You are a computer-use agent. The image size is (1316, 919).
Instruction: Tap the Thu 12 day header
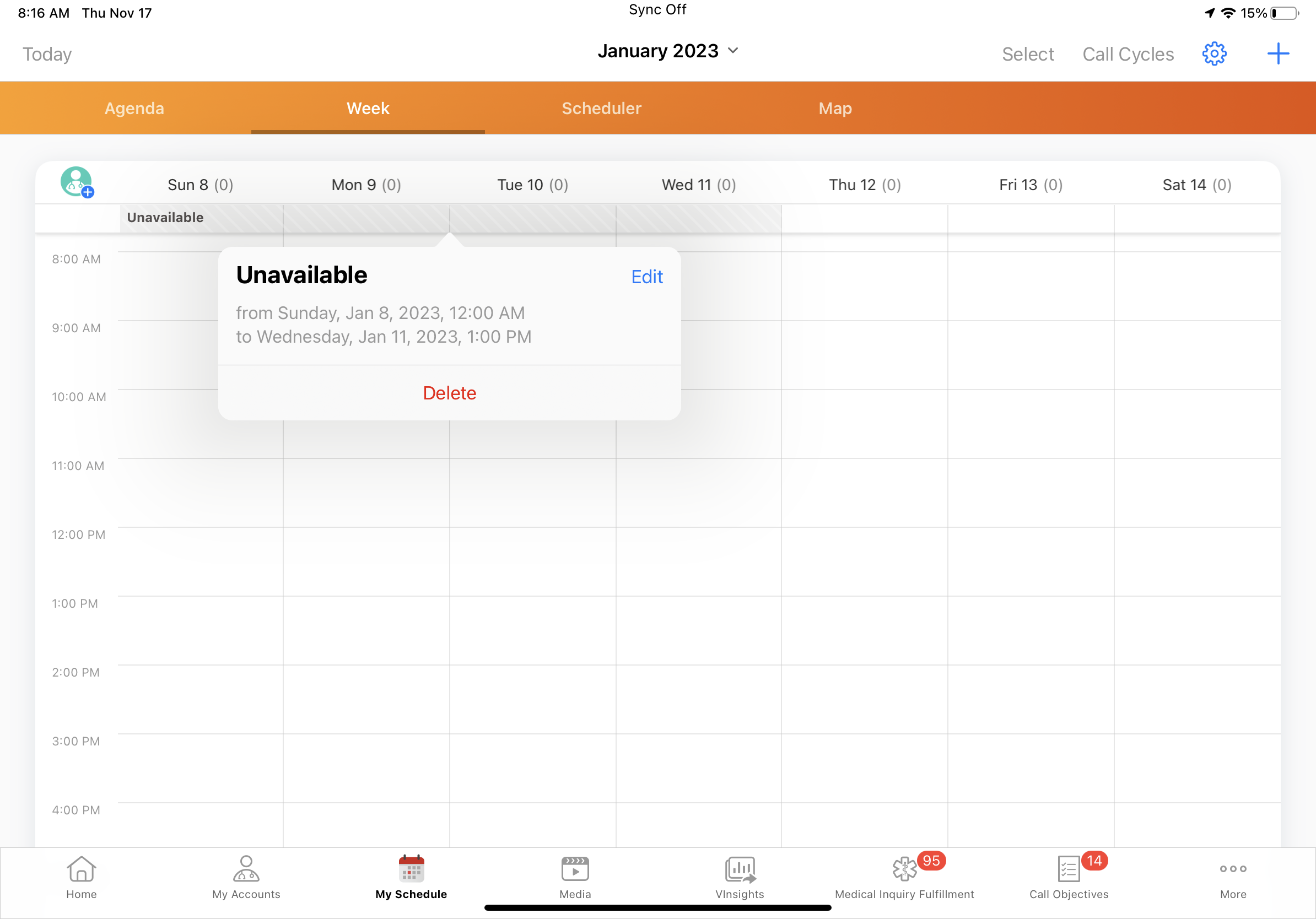pos(864,185)
